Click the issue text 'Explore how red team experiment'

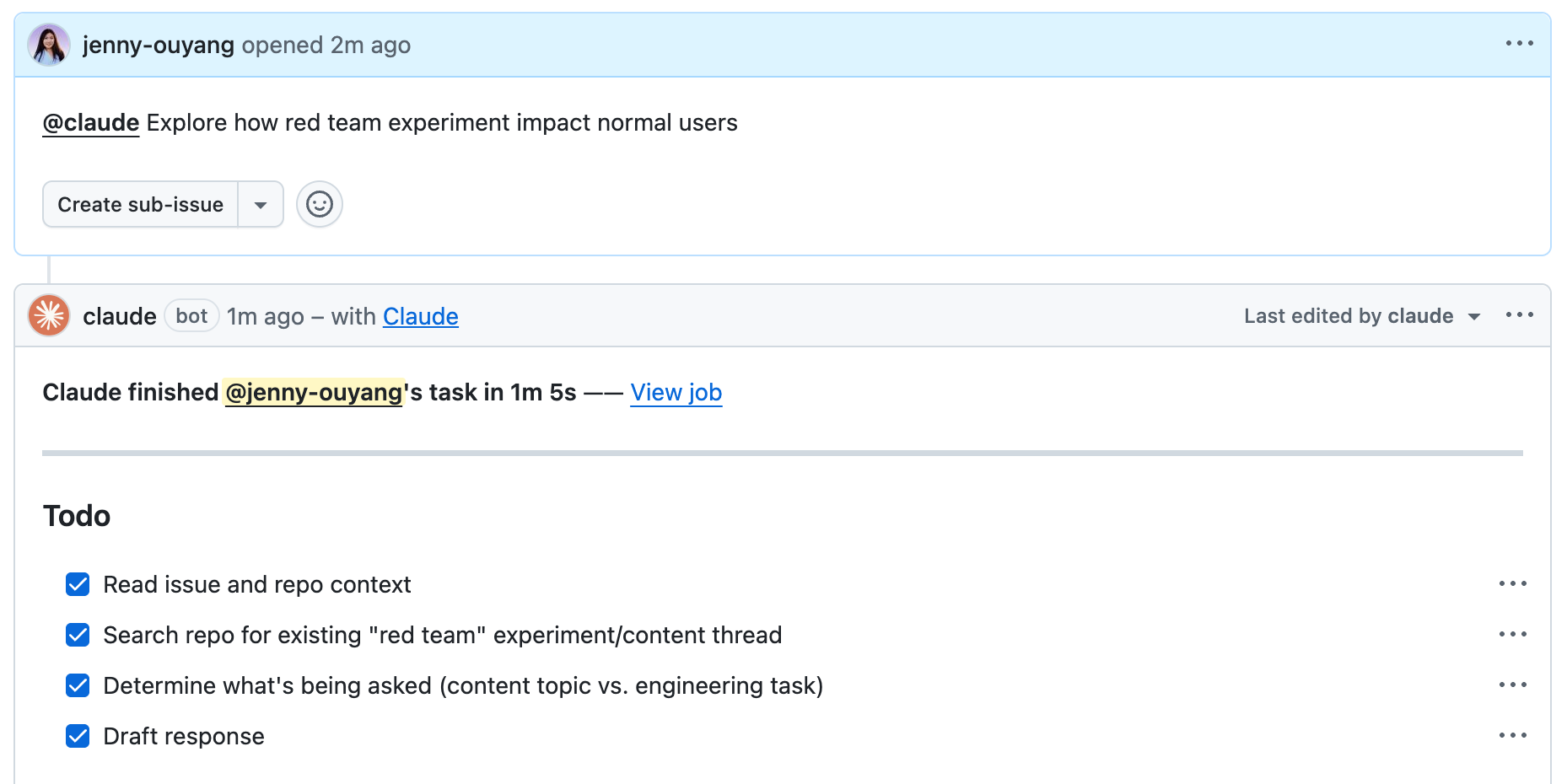click(328, 123)
